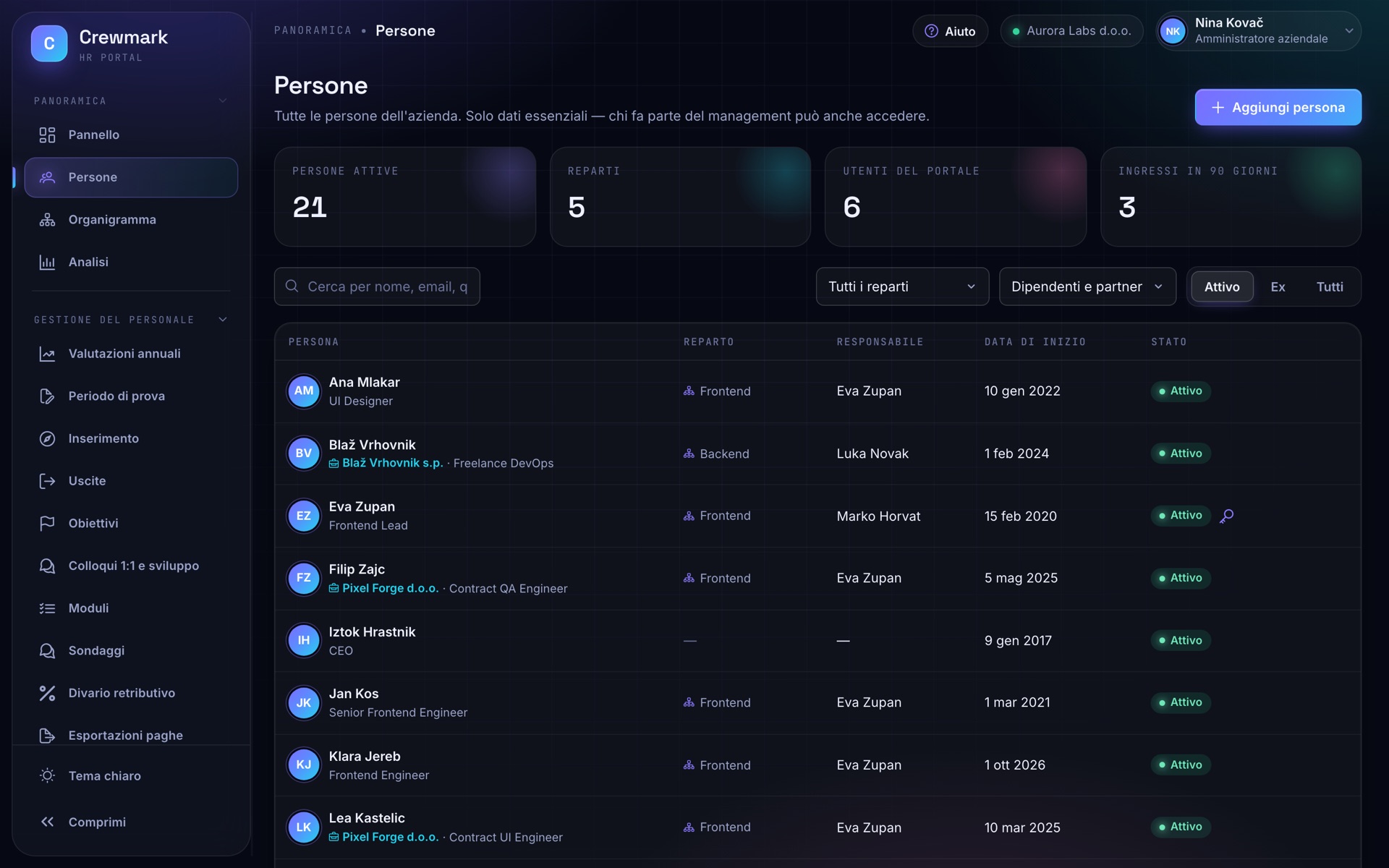Select the Ex status filter
Screen dimensions: 1389x868
1278,286
